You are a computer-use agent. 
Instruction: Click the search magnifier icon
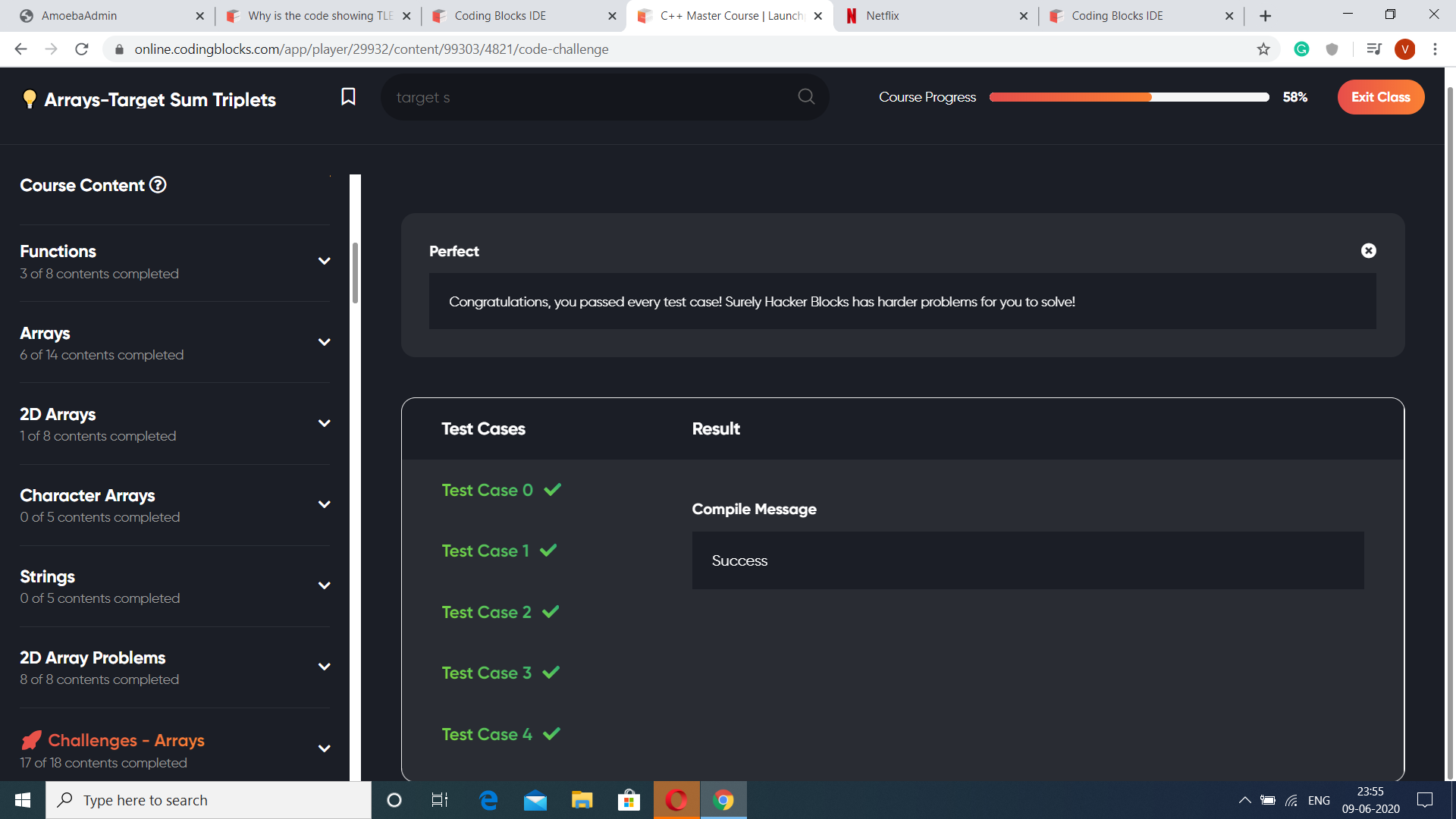(x=806, y=97)
